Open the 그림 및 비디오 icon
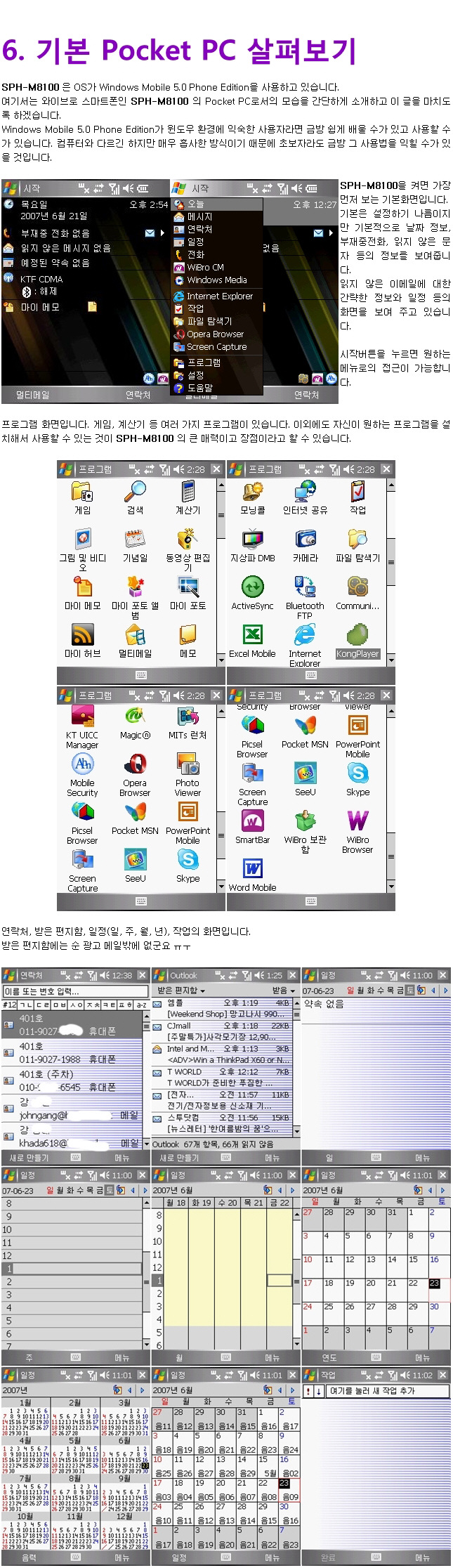 (83, 540)
